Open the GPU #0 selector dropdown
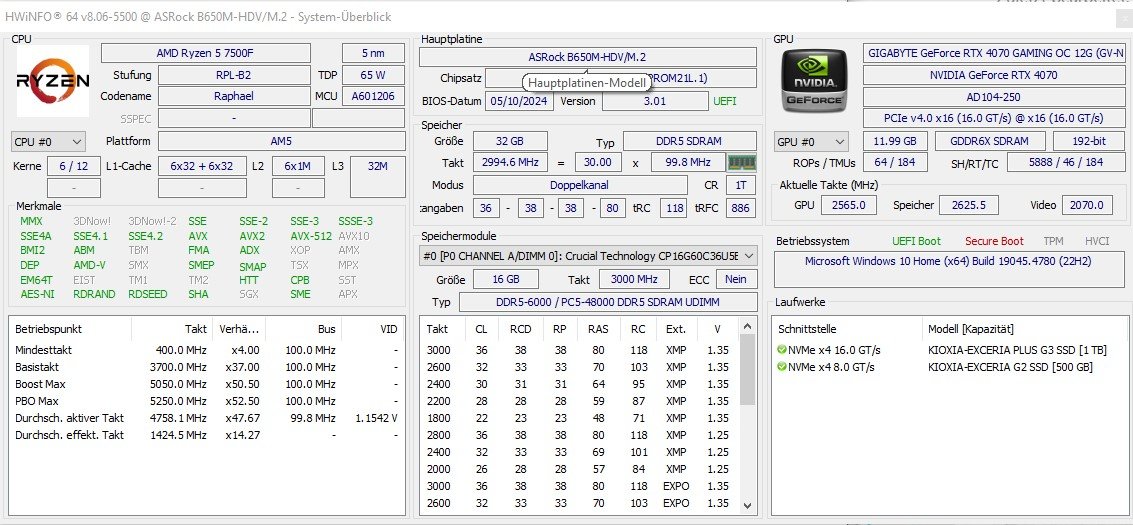This screenshot has height=525, width=1133. pyautogui.click(x=811, y=142)
